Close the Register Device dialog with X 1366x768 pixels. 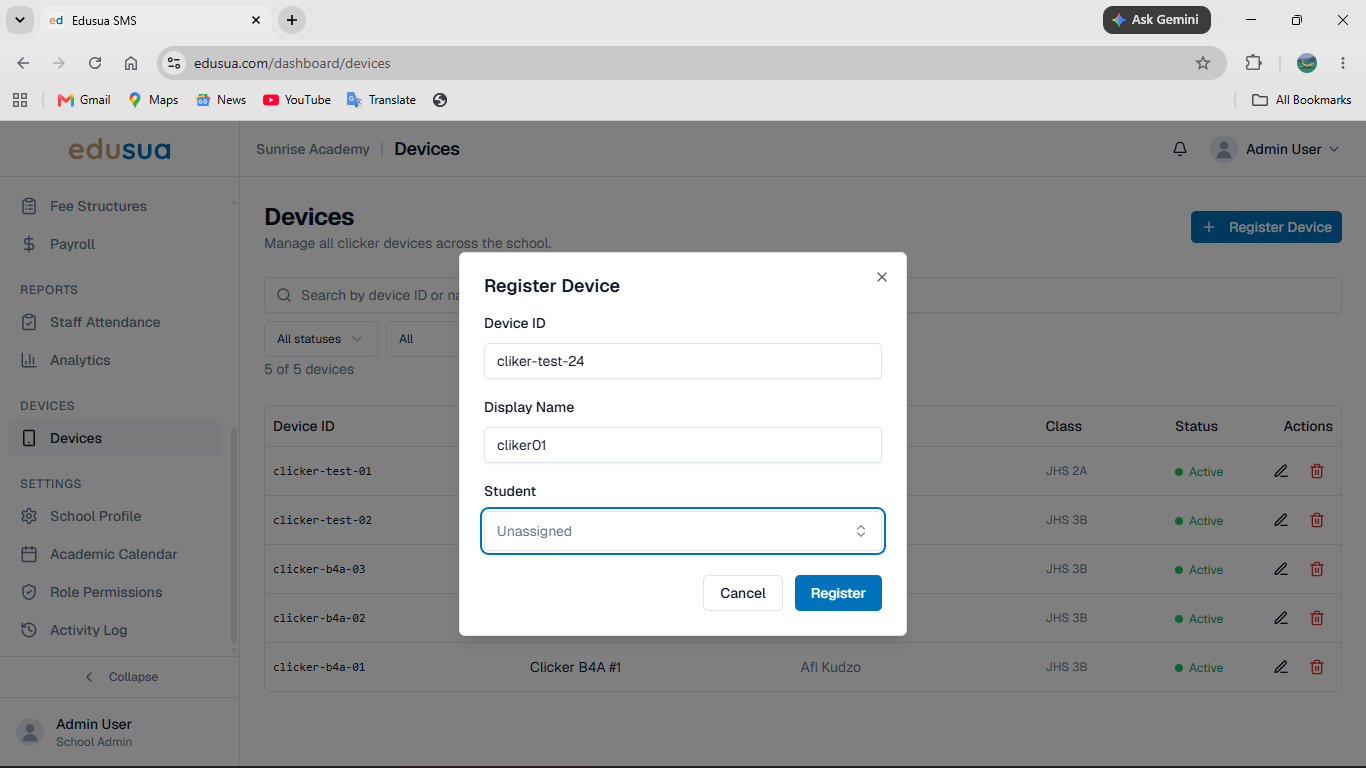[881, 277]
